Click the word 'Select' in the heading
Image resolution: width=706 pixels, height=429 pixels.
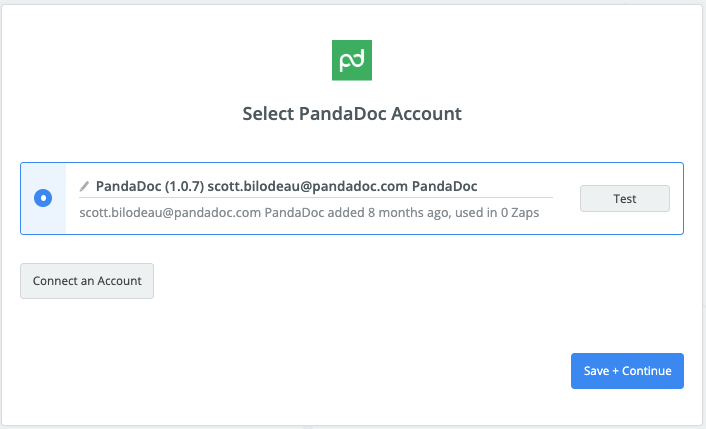[x=268, y=114]
